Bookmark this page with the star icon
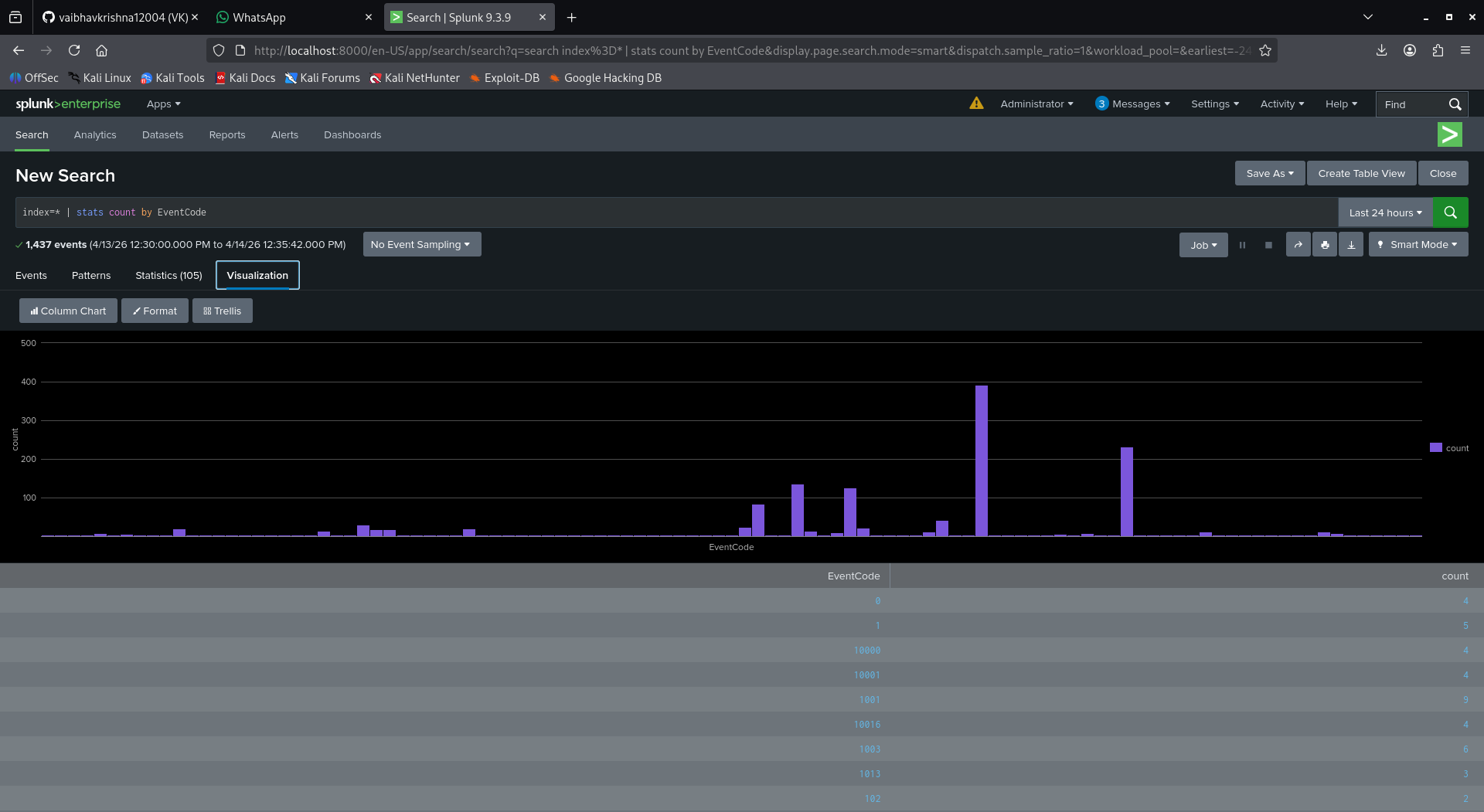 (x=1265, y=50)
